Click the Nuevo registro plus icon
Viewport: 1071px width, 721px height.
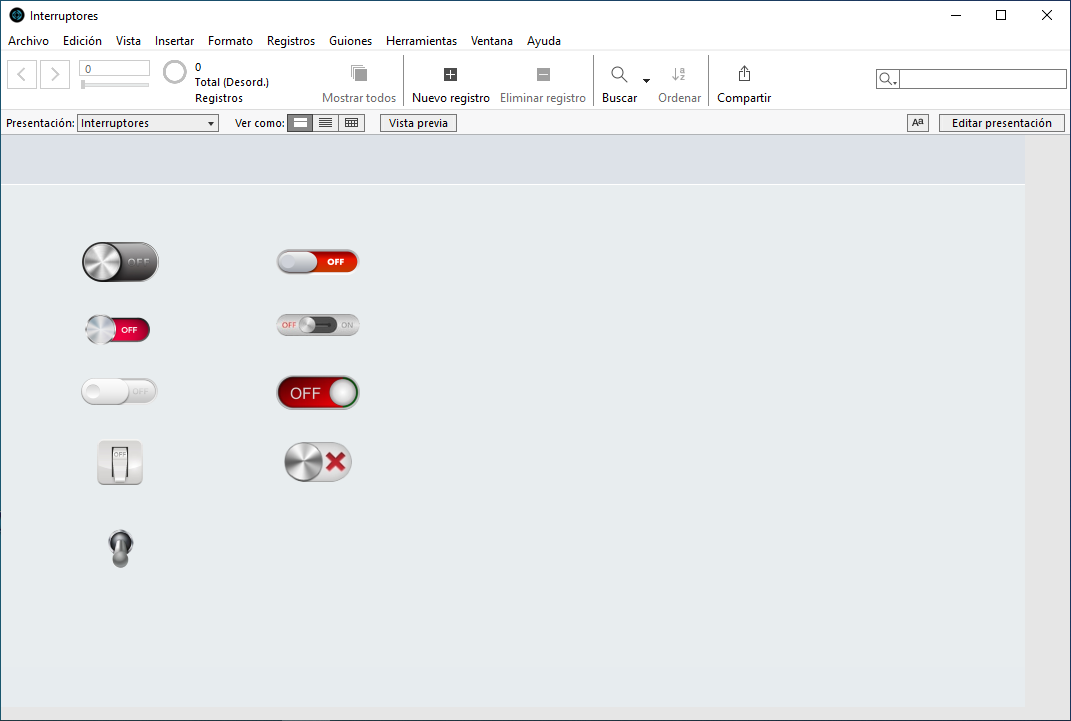(450, 74)
